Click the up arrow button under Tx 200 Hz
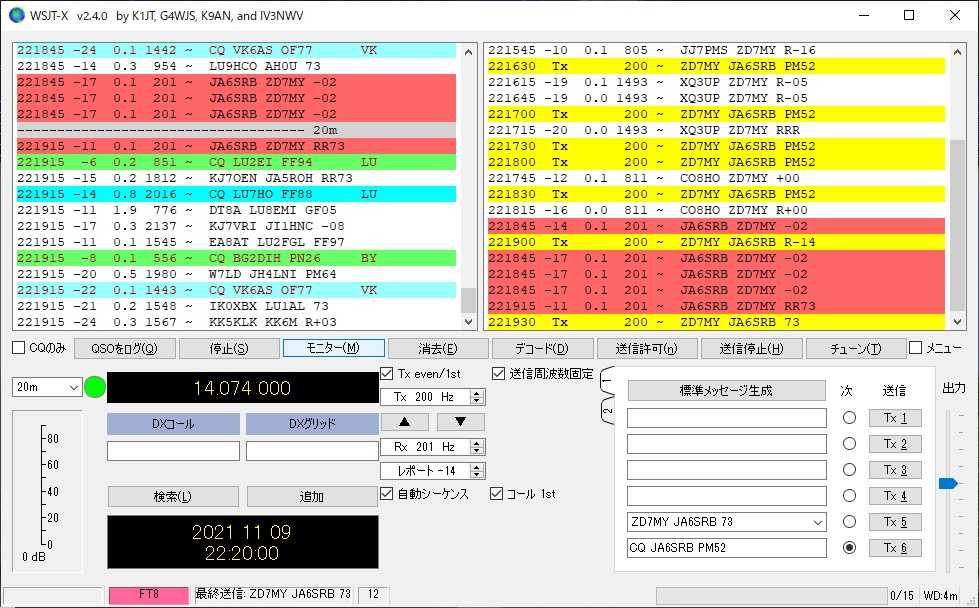This screenshot has height=608, width=979. (405, 422)
